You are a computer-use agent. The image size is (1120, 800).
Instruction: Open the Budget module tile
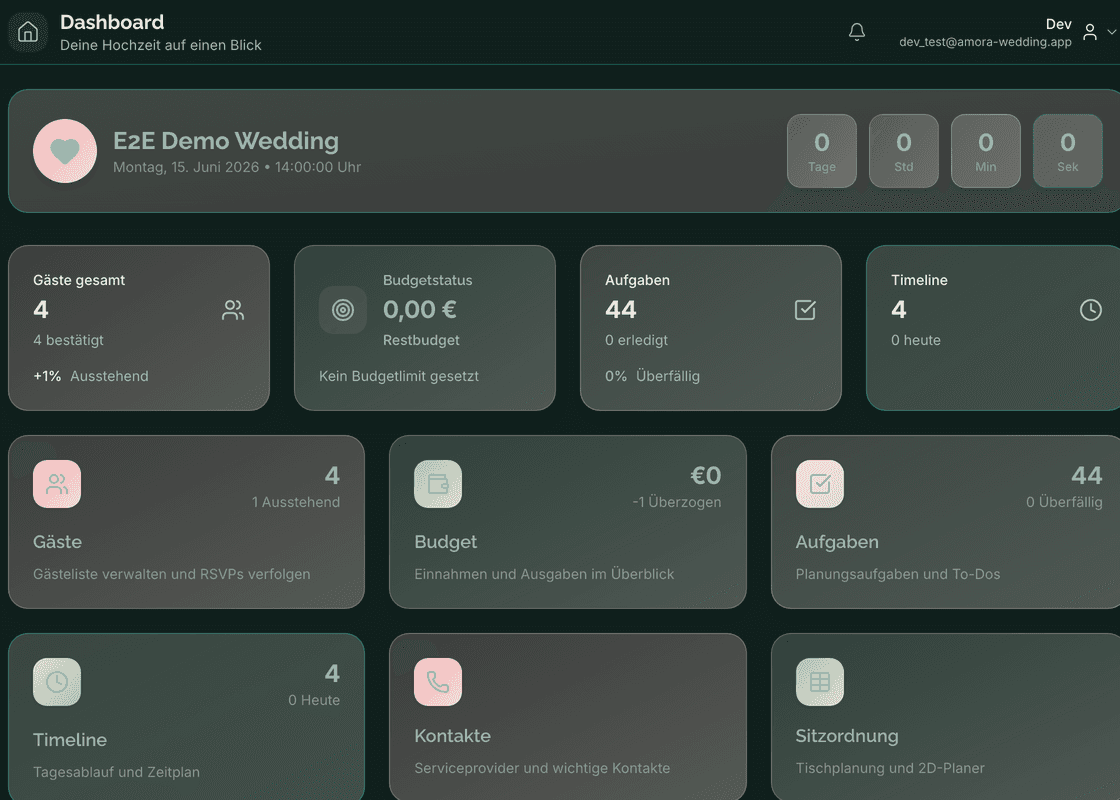568,522
